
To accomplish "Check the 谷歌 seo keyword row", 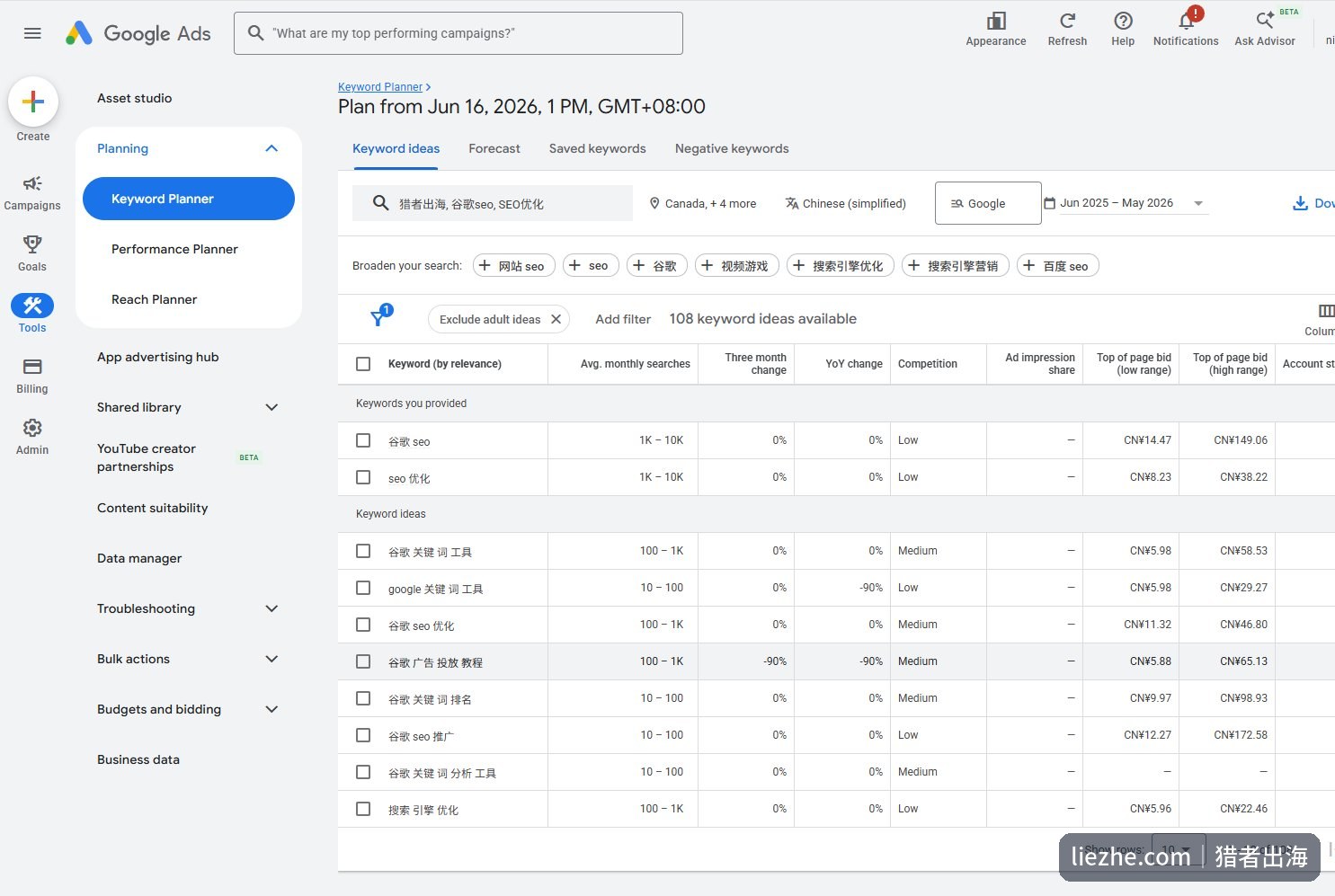I will point(363,440).
